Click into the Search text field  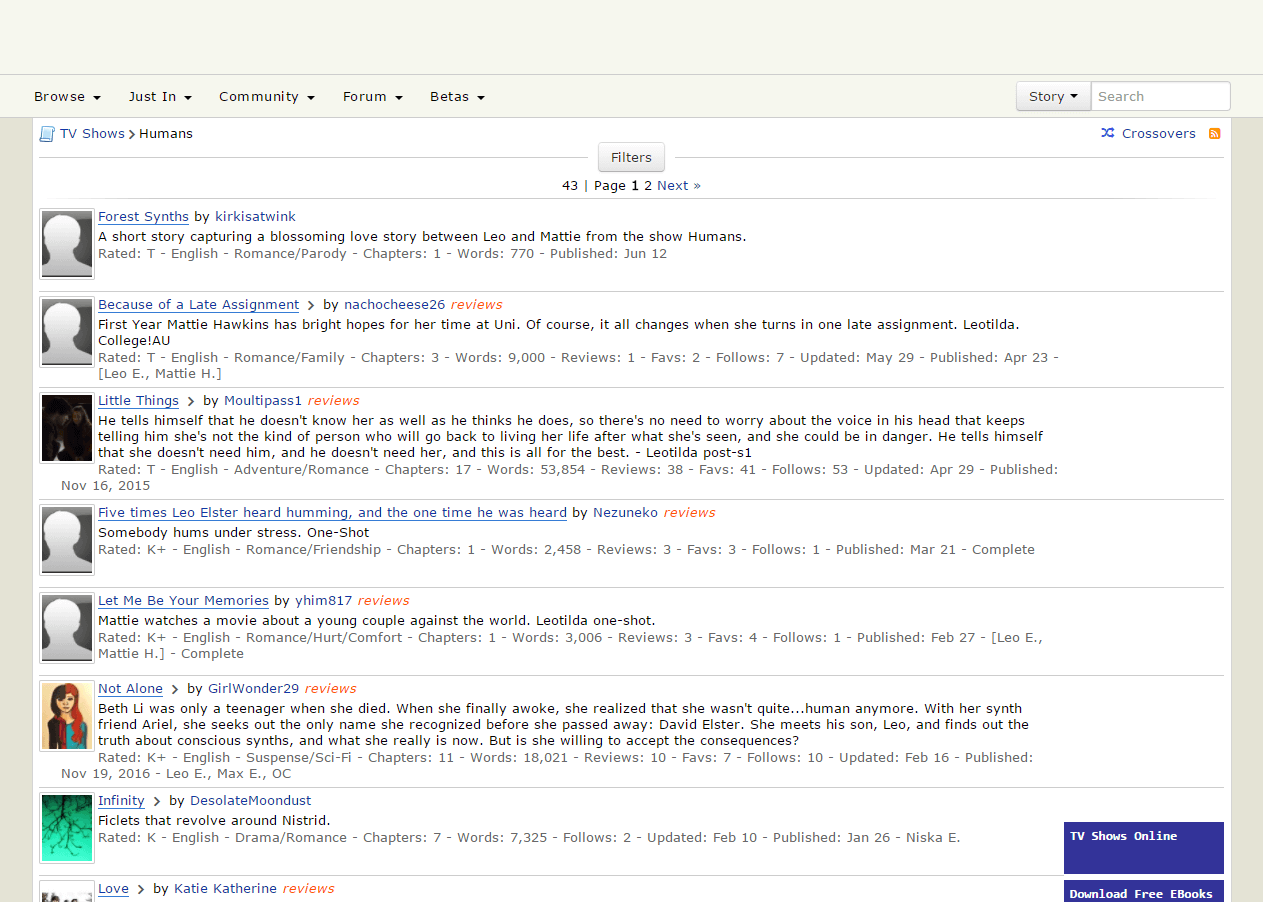tap(1160, 97)
